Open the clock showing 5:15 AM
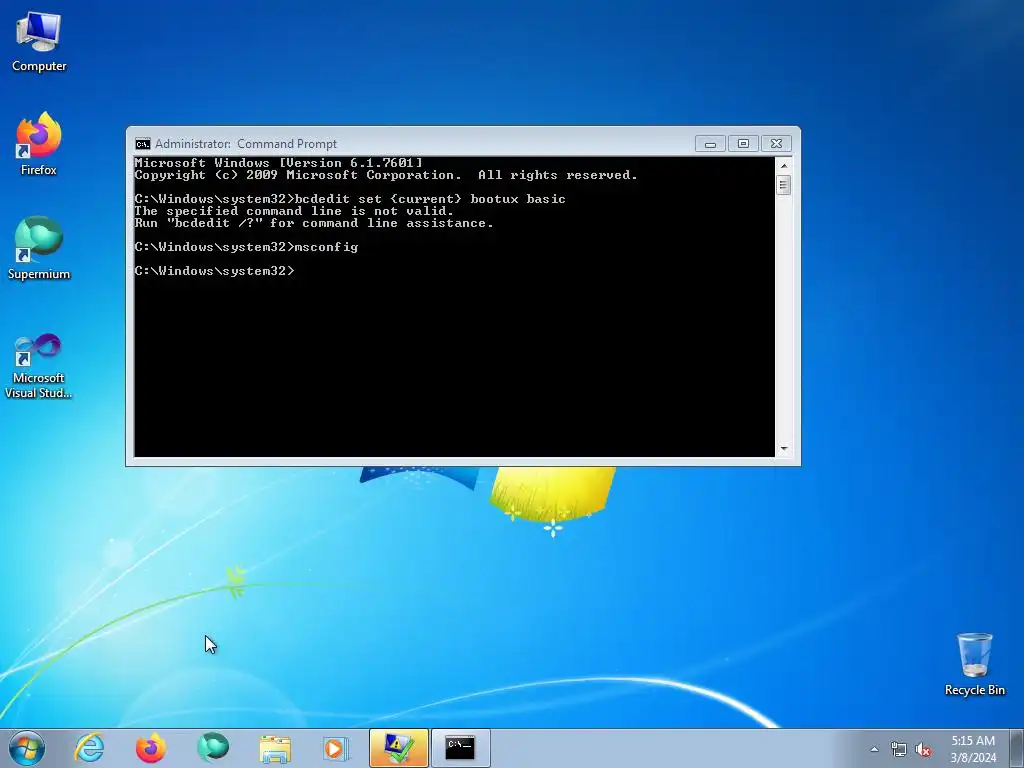This screenshot has height=768, width=1024. tap(973, 748)
